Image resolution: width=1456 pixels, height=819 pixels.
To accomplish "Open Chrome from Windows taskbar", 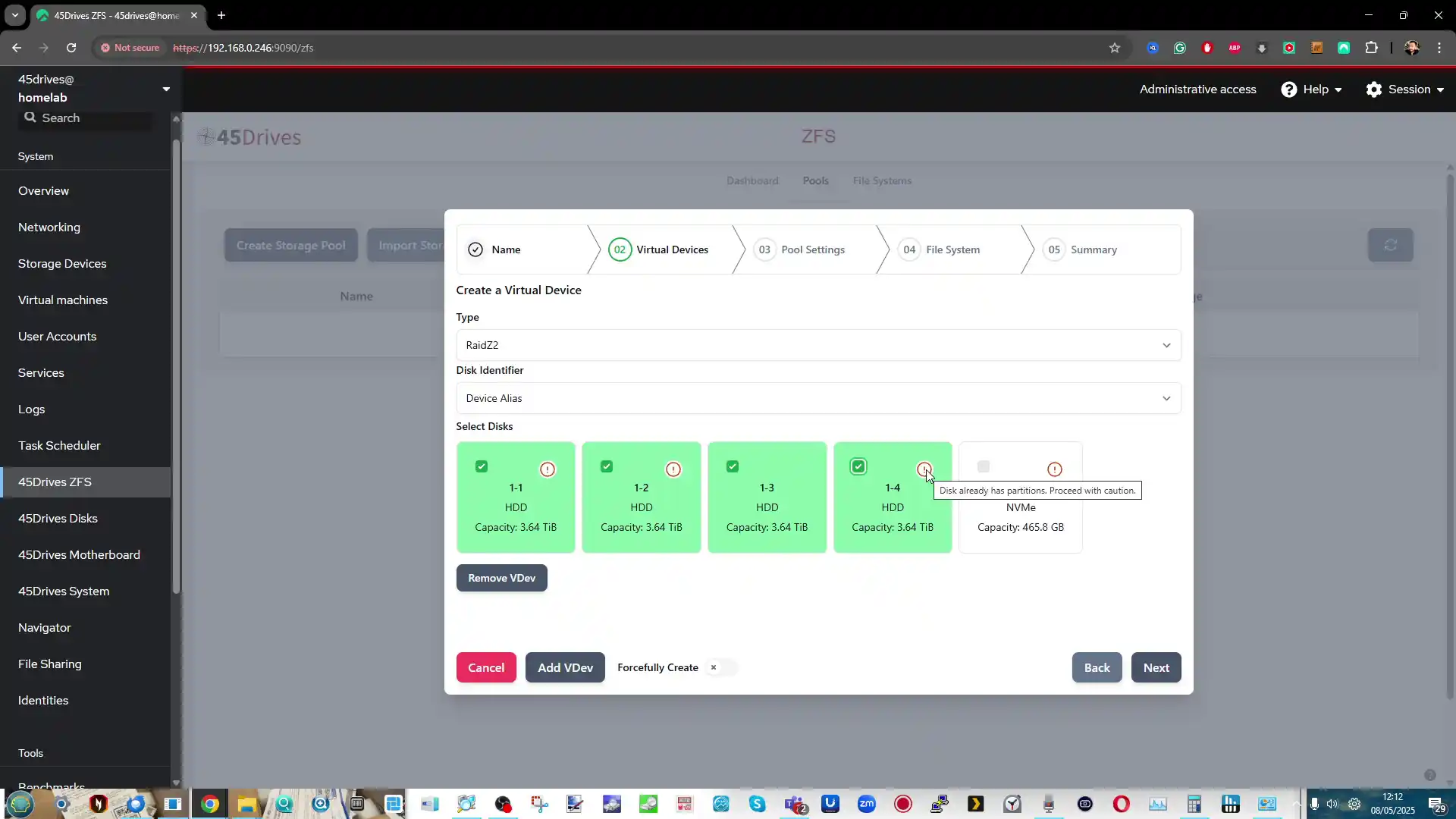I will [x=210, y=804].
